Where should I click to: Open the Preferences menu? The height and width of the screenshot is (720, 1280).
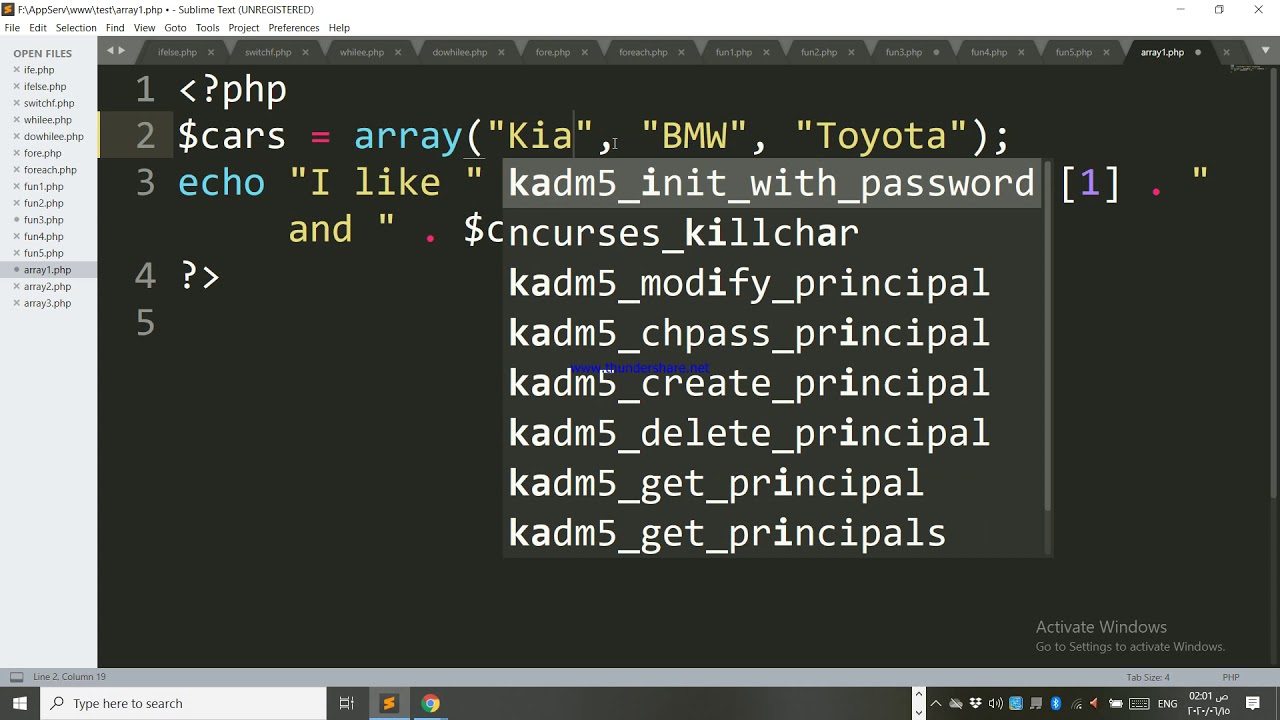click(x=294, y=28)
